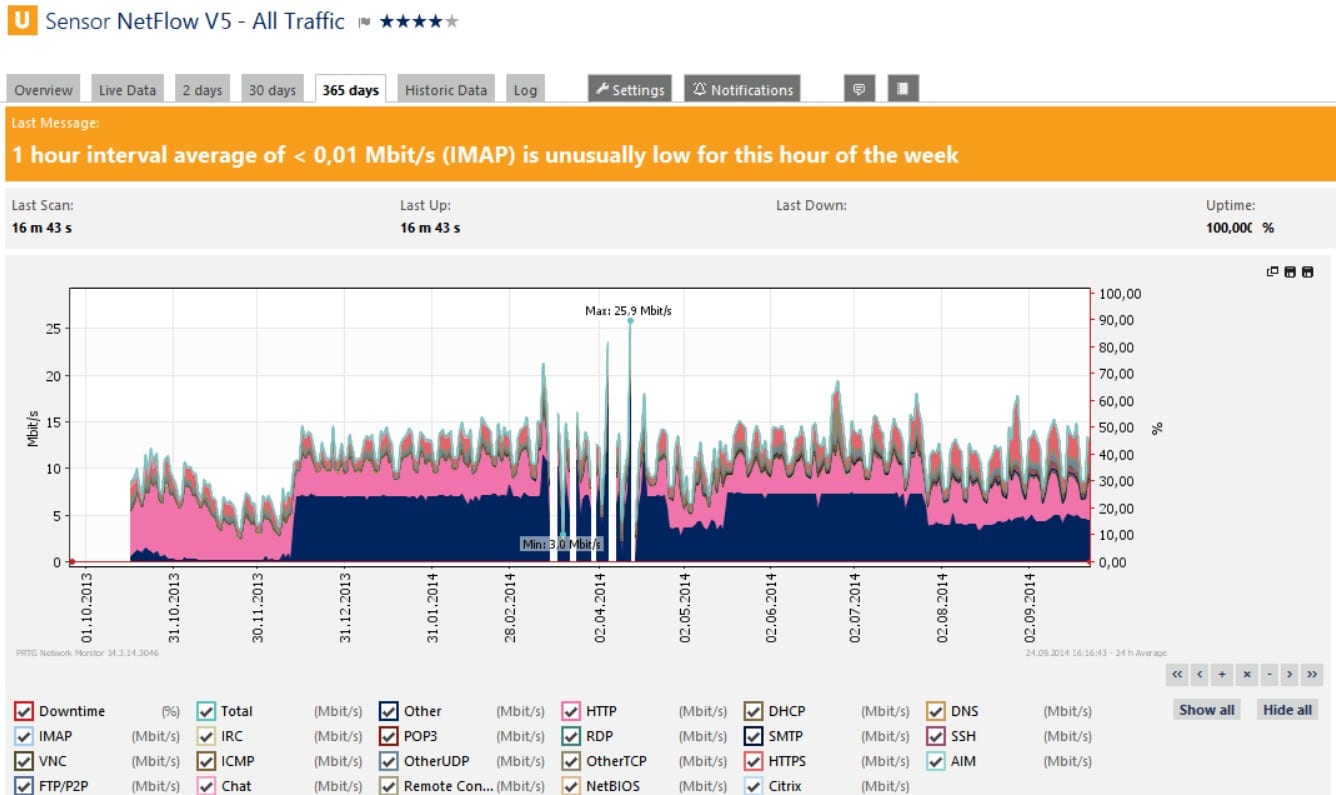
Task: Toggle the SSH channel checkbox
Action: click(936, 736)
